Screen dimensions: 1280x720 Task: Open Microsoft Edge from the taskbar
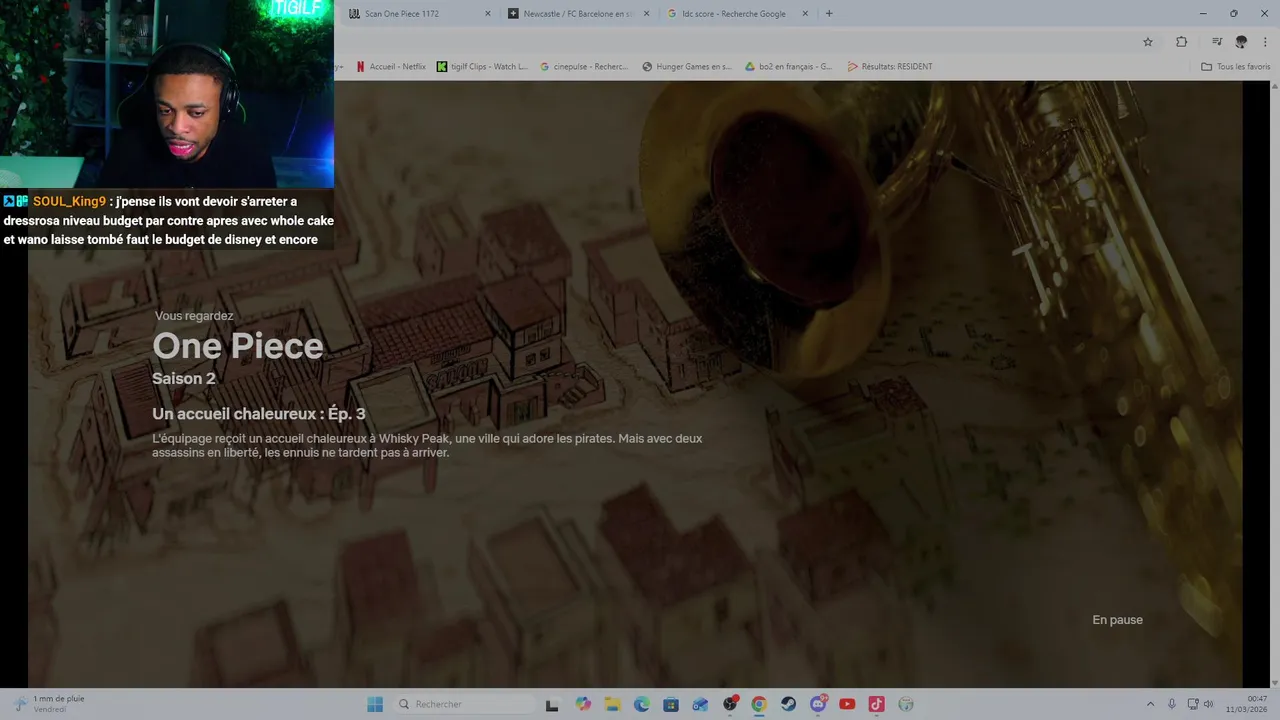tap(642, 704)
